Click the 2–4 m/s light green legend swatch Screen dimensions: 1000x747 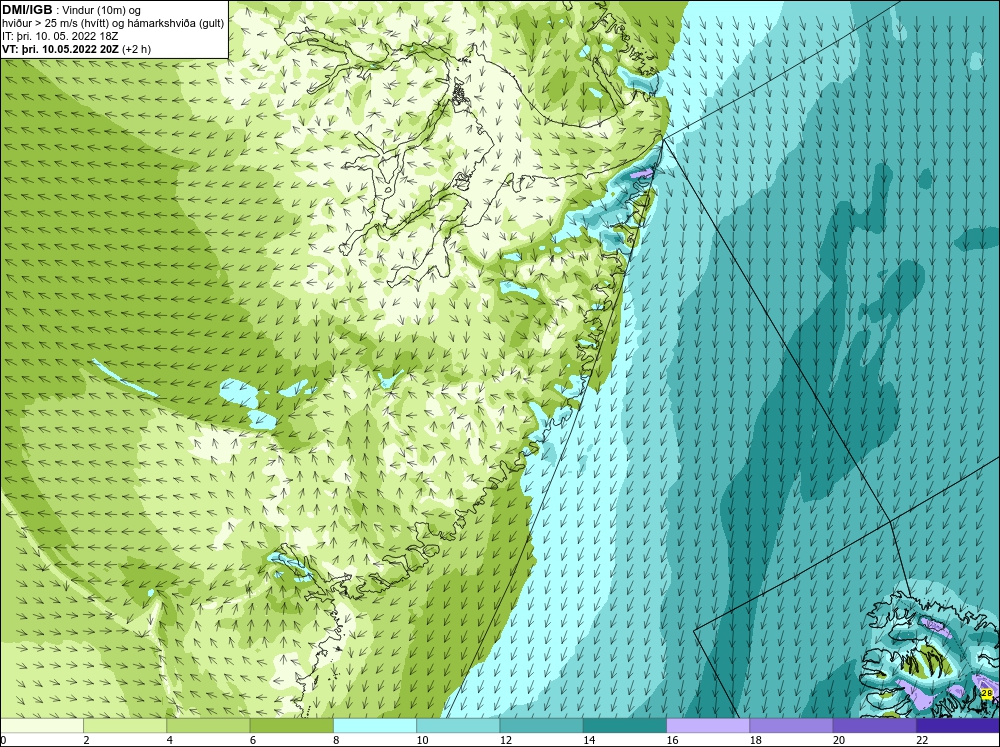[x=125, y=726]
